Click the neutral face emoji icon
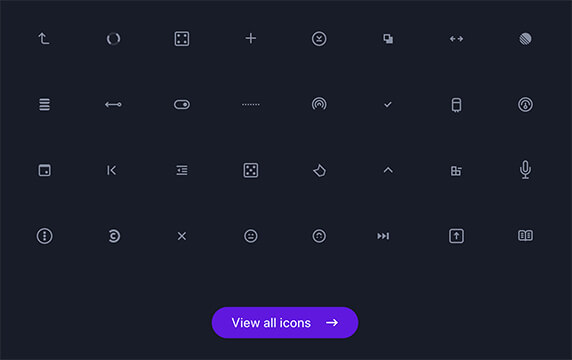The width and height of the screenshot is (572, 360). 251,236
